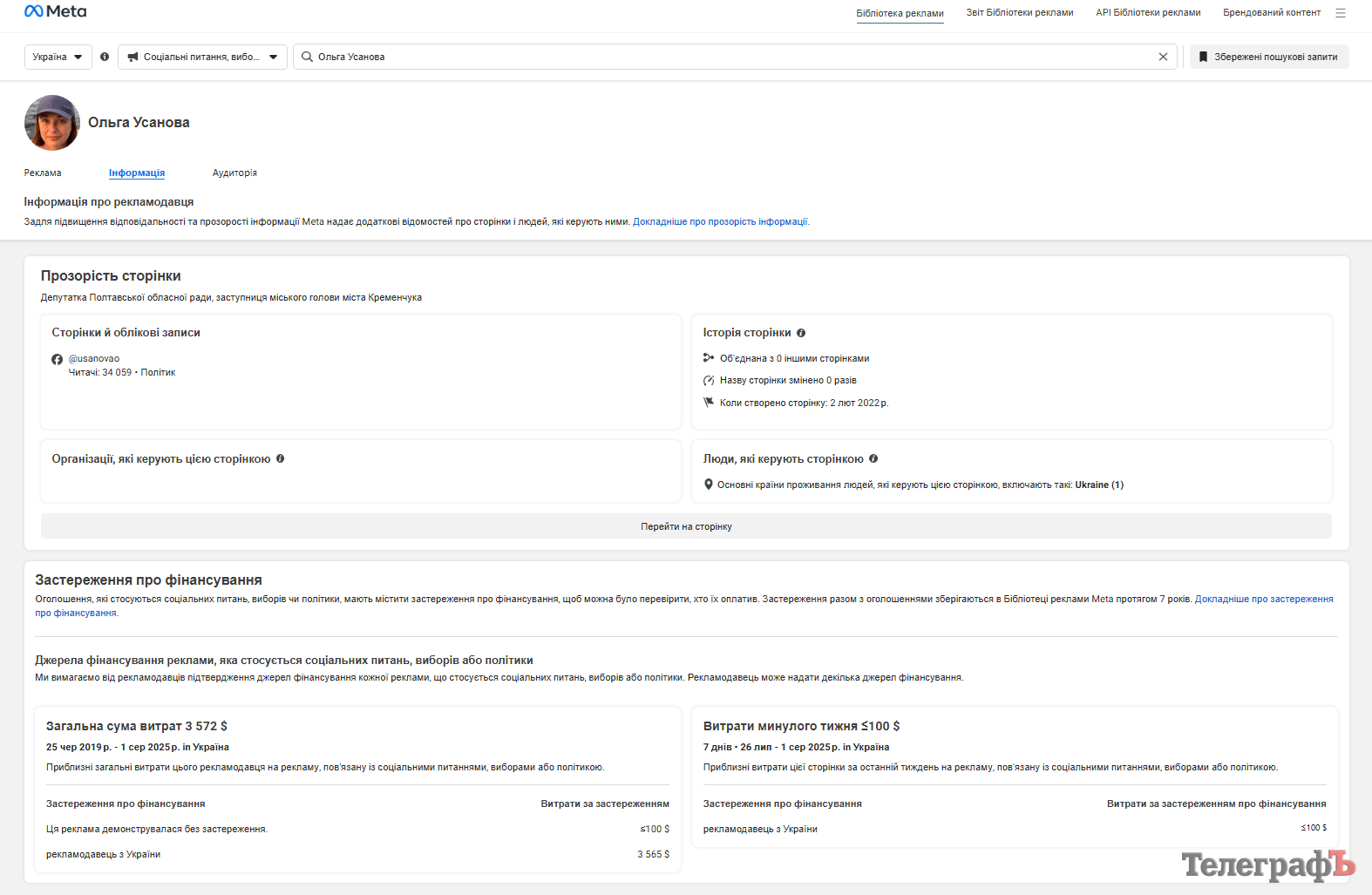This screenshot has height=895, width=1372.
Task: Switch to the Реклама tab
Action: (x=43, y=173)
